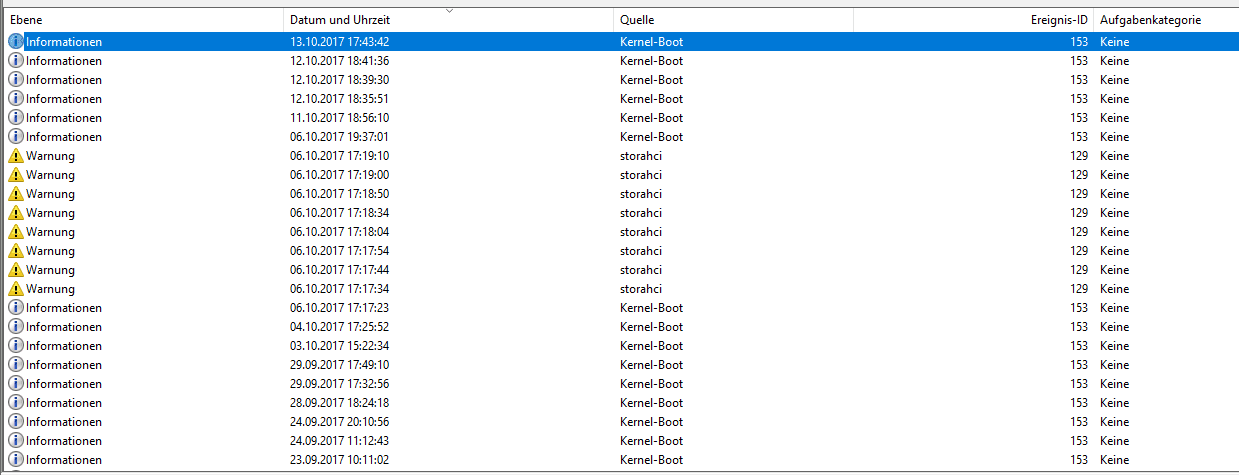
Task: Select the date 06.10.2017 17:19:10
Action: pos(339,156)
